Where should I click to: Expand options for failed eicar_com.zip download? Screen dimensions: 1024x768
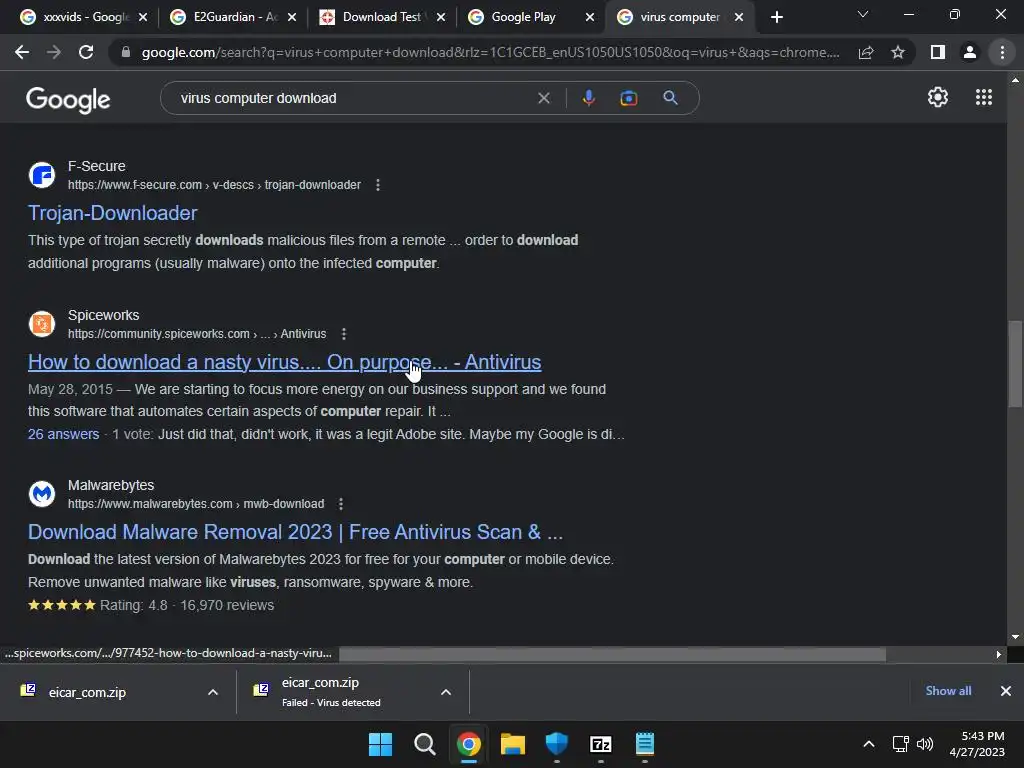pos(446,692)
